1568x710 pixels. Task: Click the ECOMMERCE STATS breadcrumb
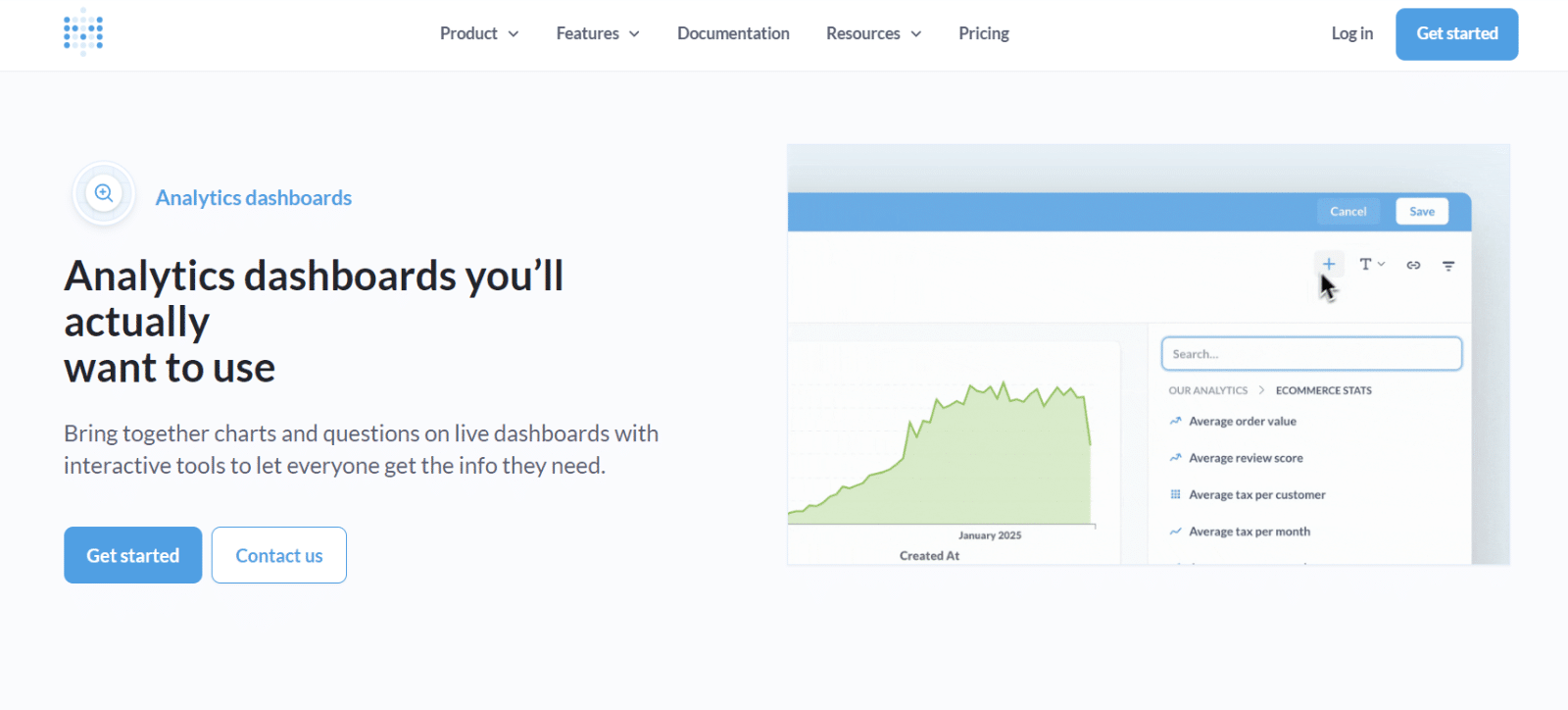[1324, 390]
